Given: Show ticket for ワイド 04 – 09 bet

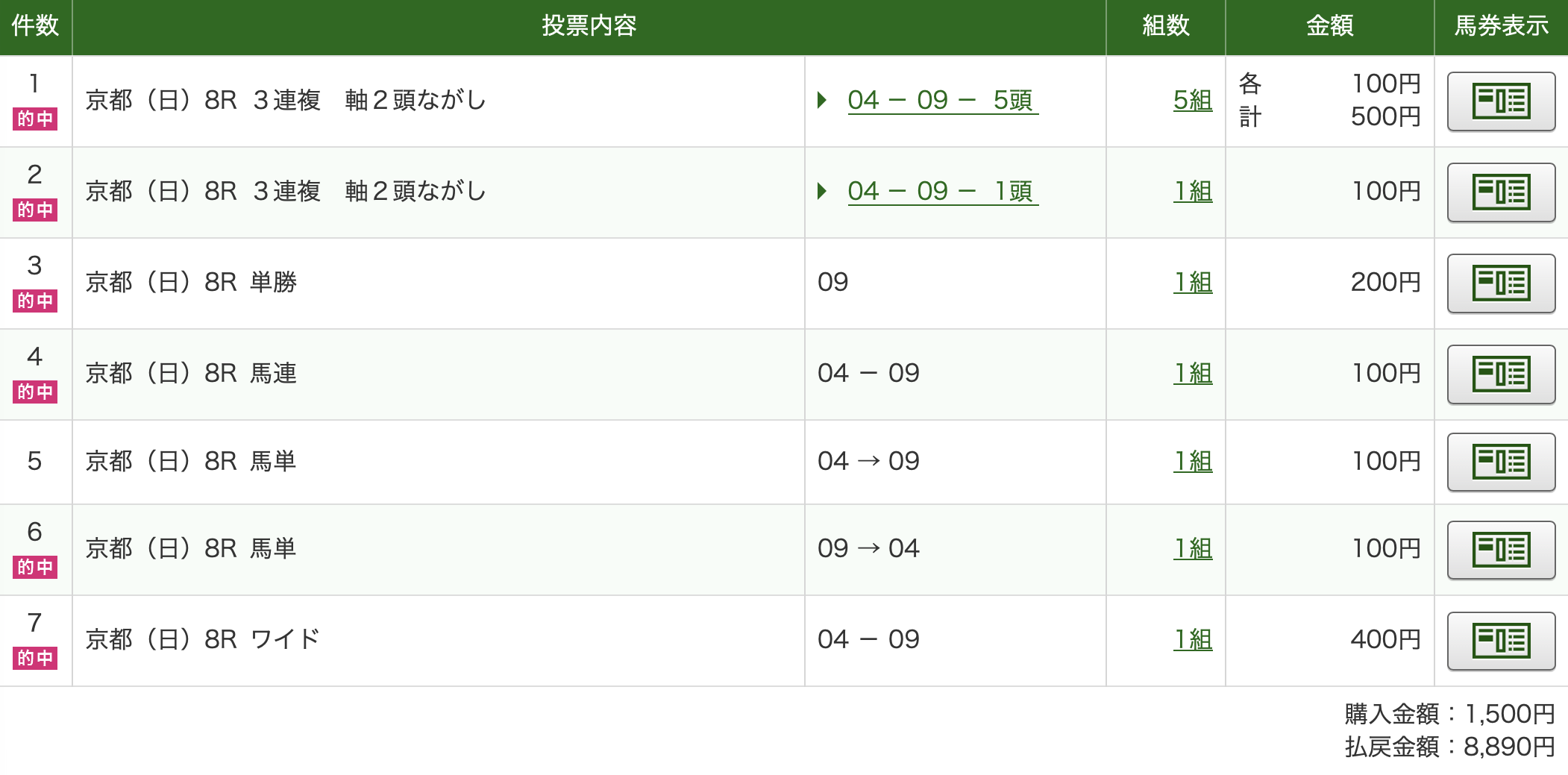Looking at the screenshot, I should (1500, 641).
